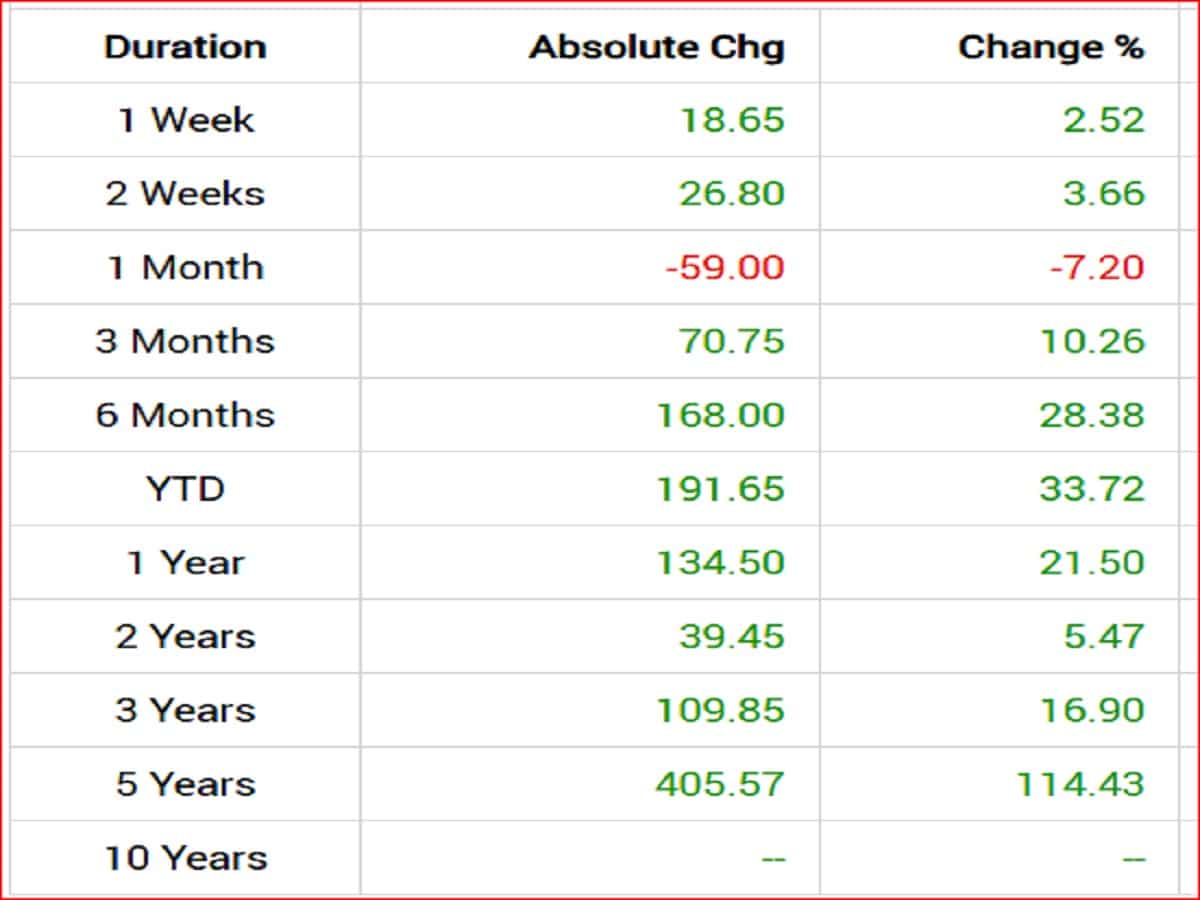Select the 2 Weeks row label
This screenshot has height=900, width=1200.
click(185, 194)
